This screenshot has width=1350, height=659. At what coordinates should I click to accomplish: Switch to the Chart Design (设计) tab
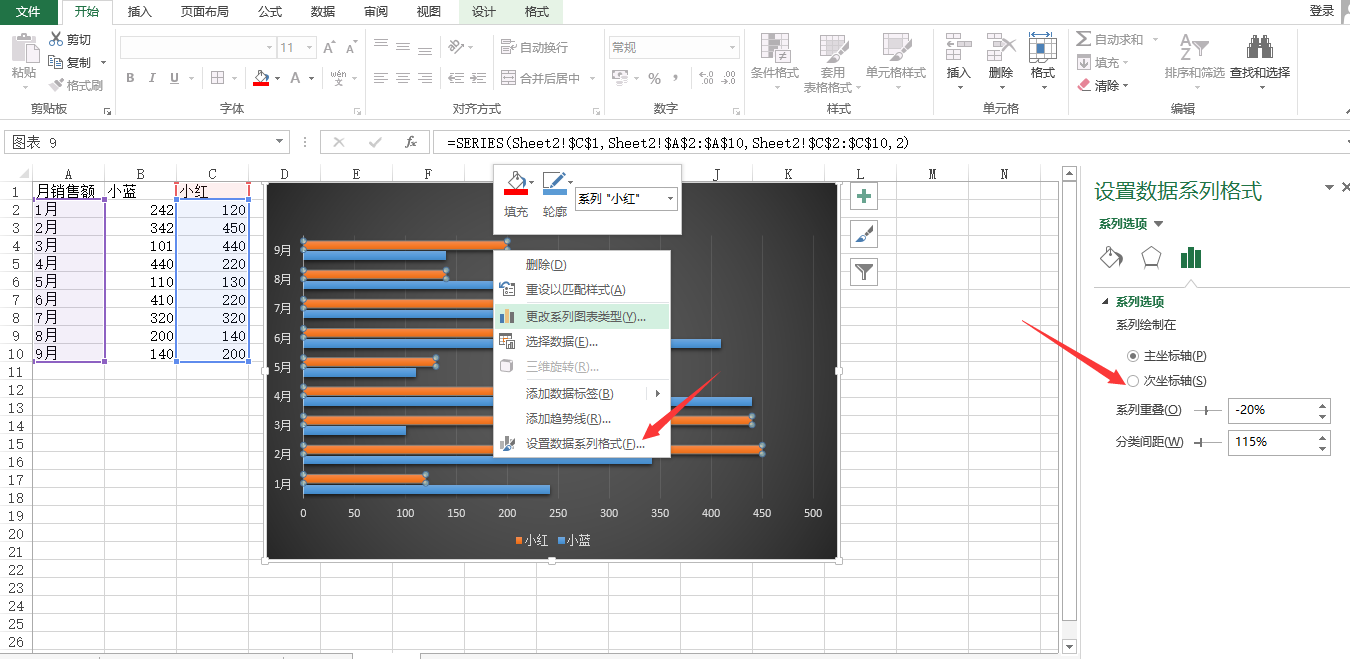tap(484, 12)
